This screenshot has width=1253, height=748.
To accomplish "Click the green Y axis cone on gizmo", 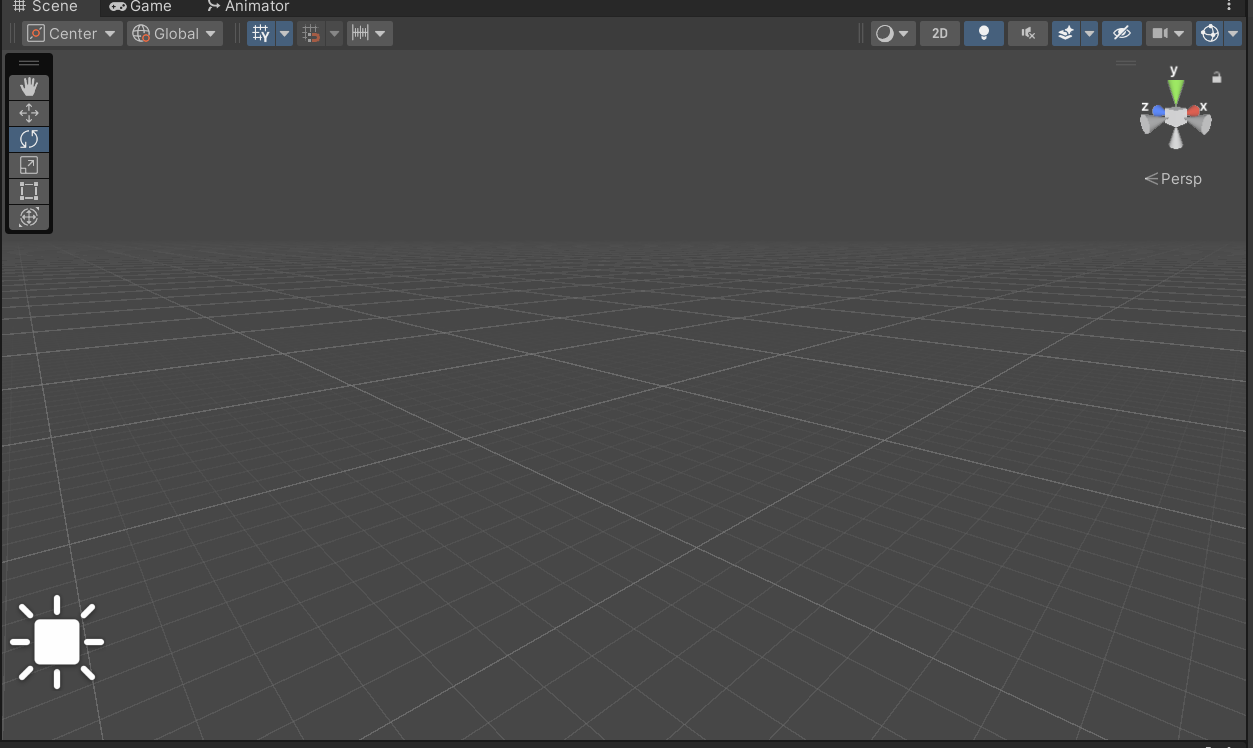I will pyautogui.click(x=1176, y=92).
